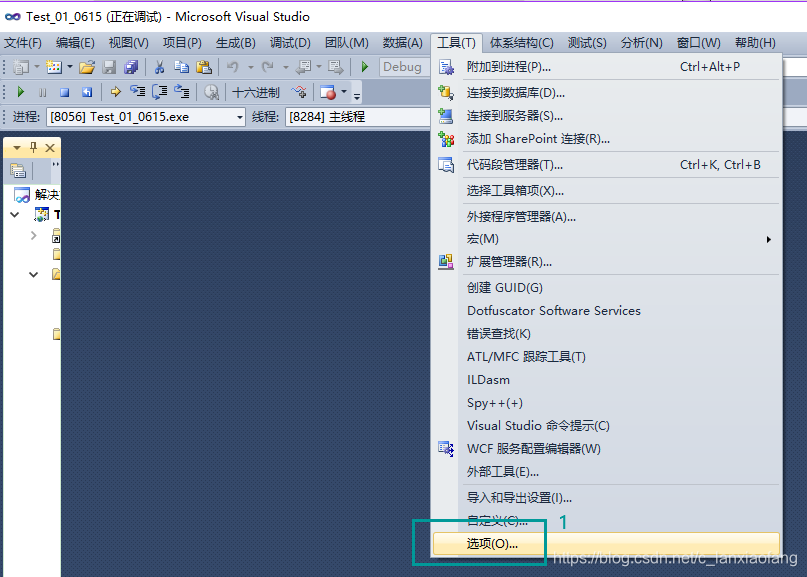Screen dimensions: 807x577
Task: Select Spy++(+) menu entry
Action: 606,403
